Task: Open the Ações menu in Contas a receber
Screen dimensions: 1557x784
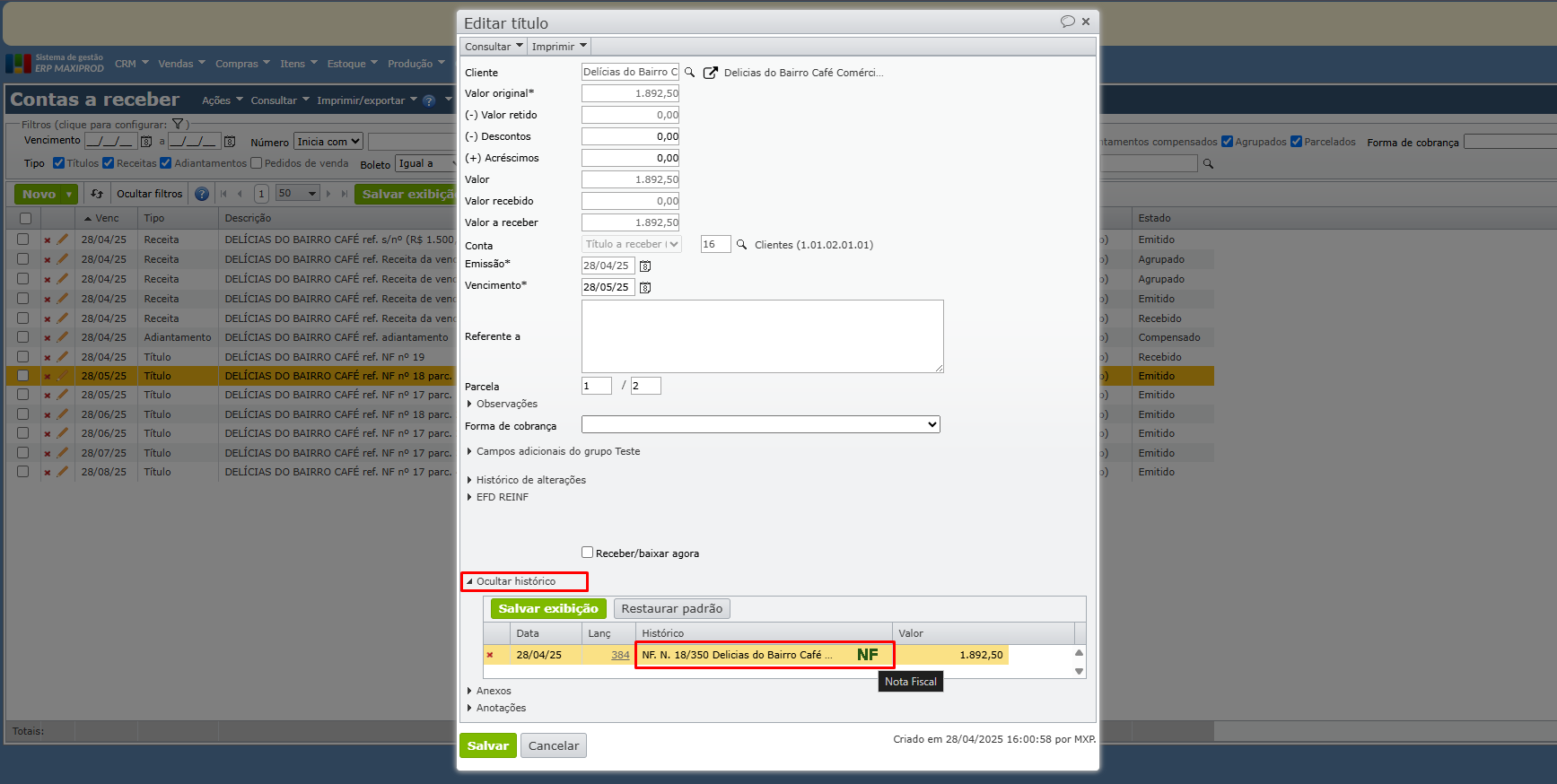Action: [223, 100]
